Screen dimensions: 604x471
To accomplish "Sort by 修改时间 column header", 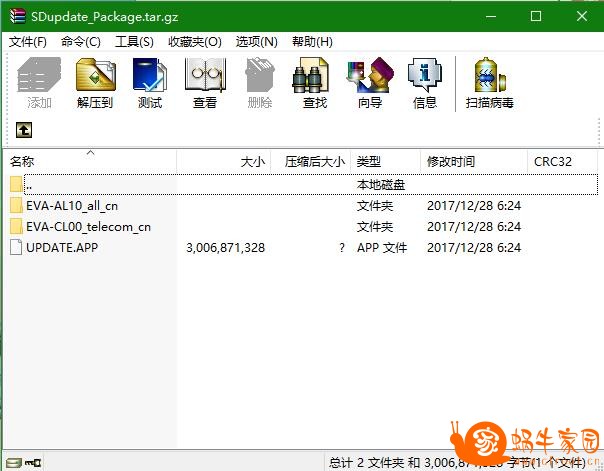I will (474, 161).
